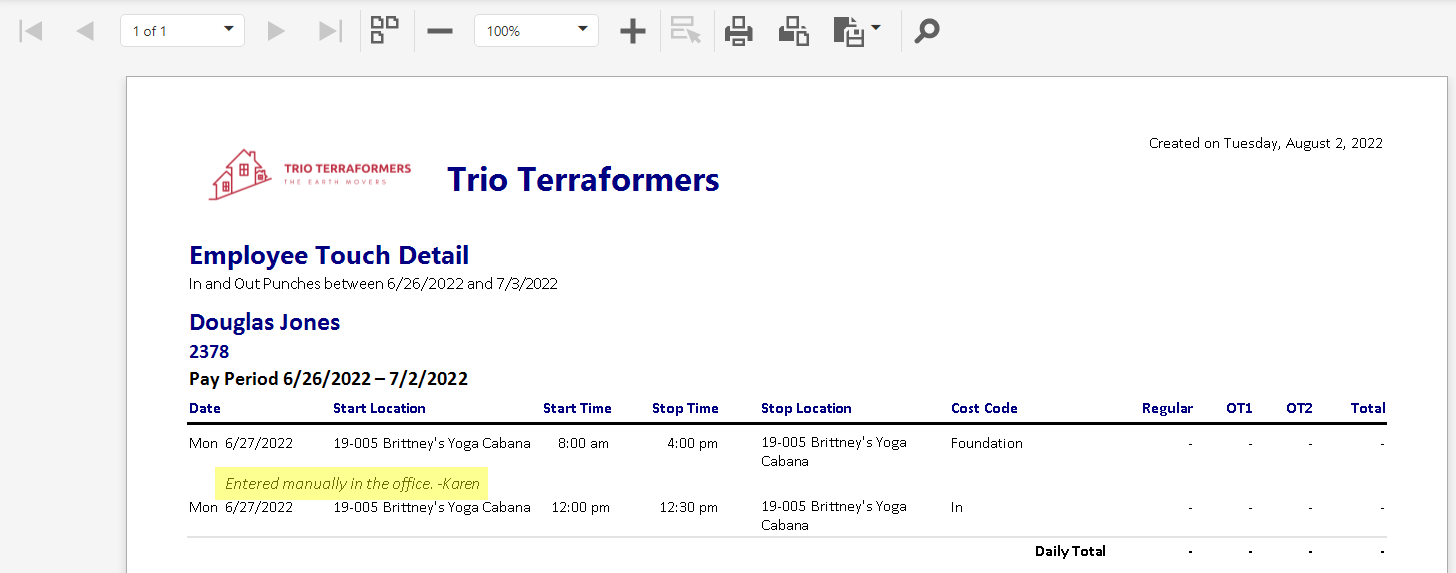Go to the first page of the report
1456x573 pixels.
tap(31, 31)
